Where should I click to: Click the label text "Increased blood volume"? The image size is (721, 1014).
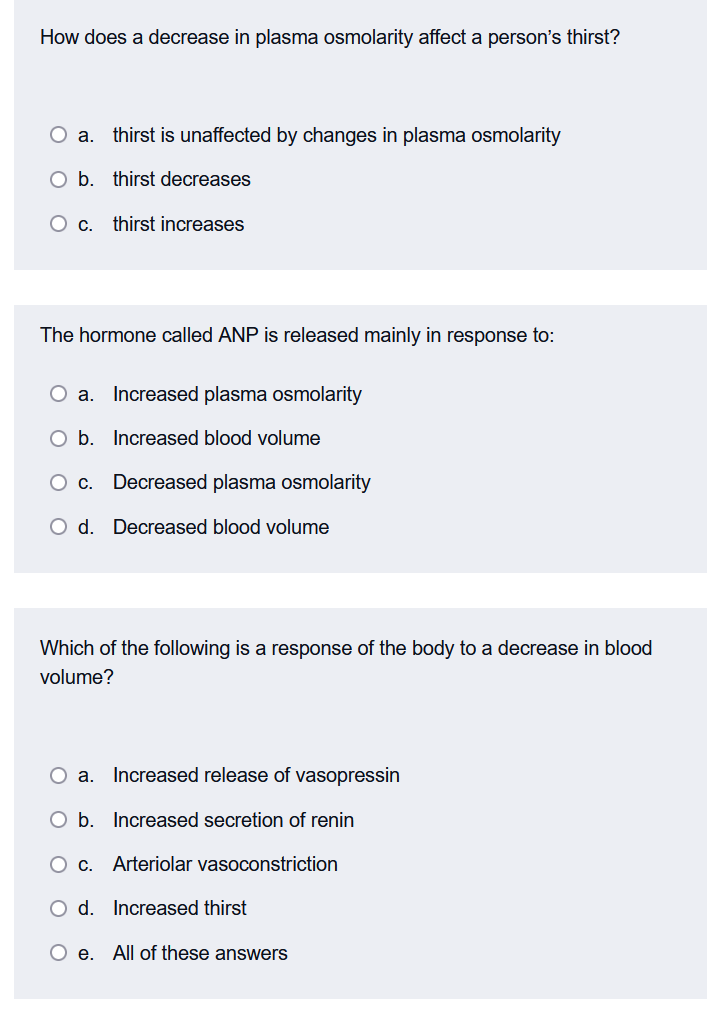[x=216, y=438]
